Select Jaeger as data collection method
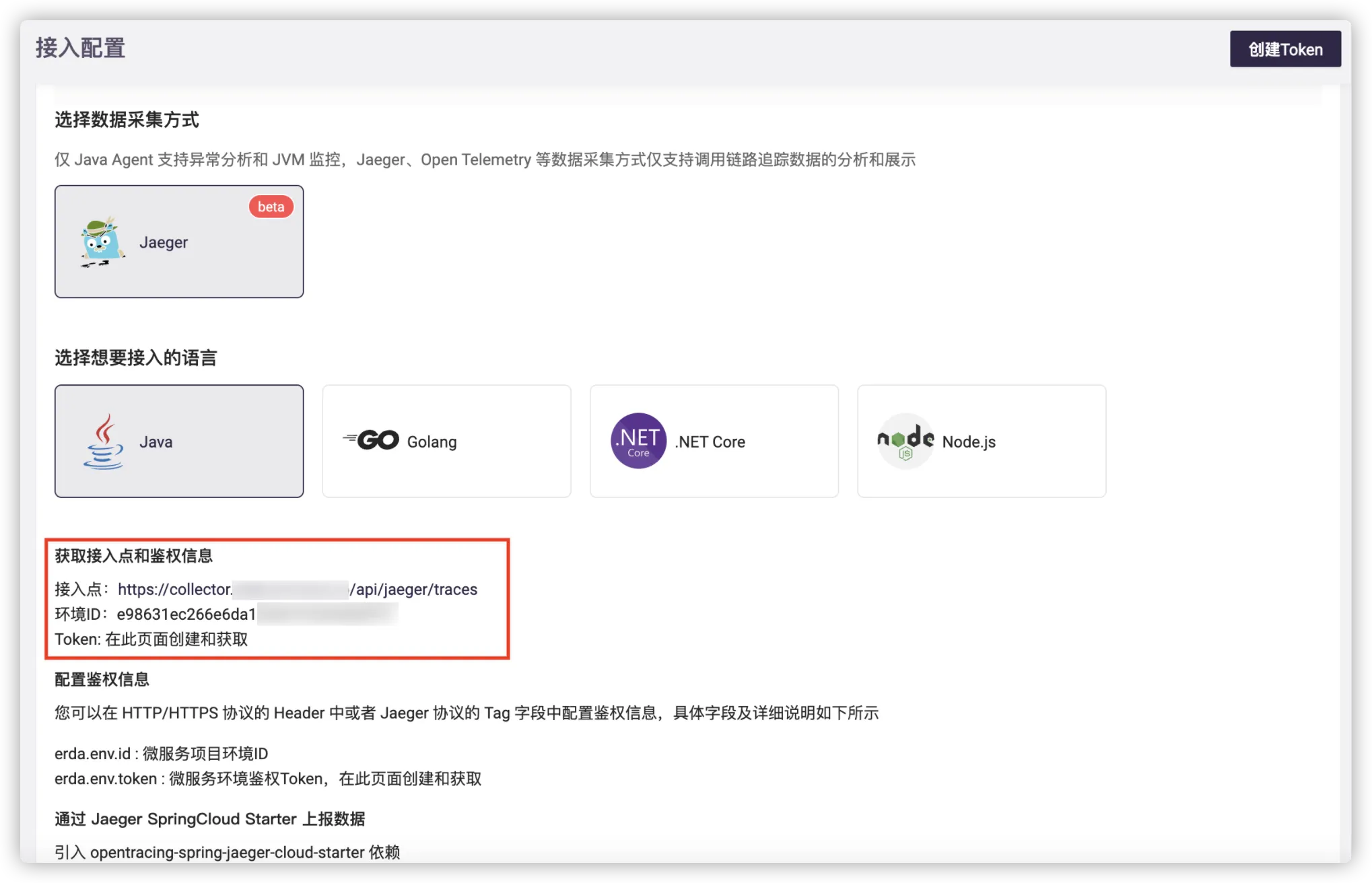The height and width of the screenshot is (883, 1372). tap(164, 242)
